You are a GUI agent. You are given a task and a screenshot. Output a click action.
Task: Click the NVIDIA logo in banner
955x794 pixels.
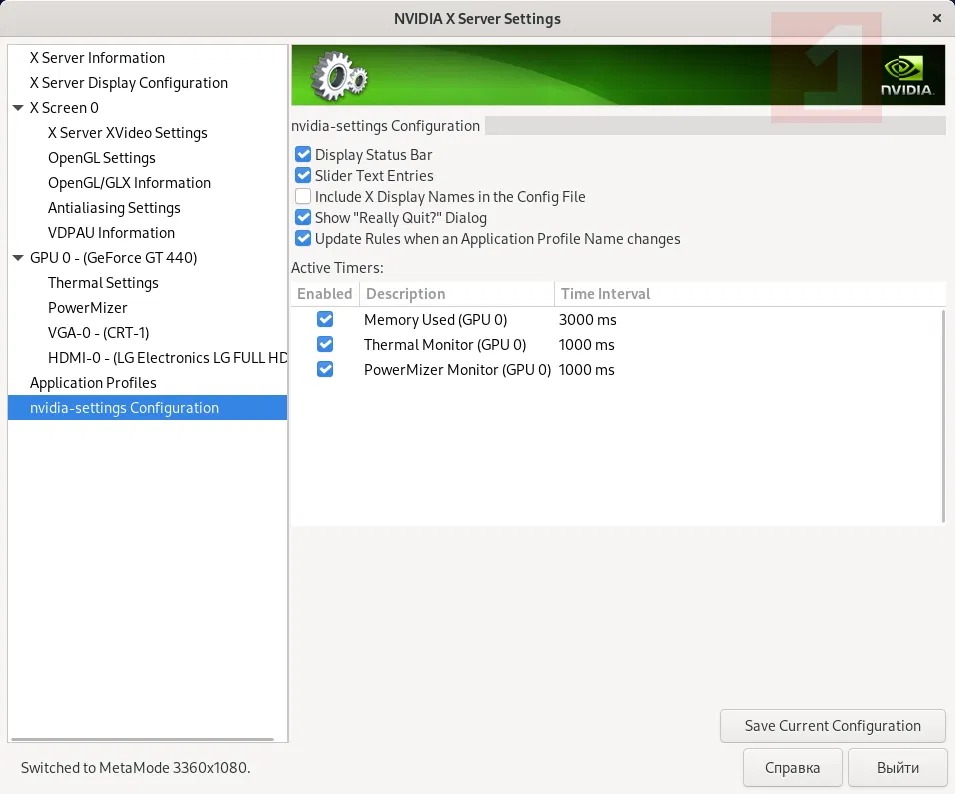tap(907, 76)
